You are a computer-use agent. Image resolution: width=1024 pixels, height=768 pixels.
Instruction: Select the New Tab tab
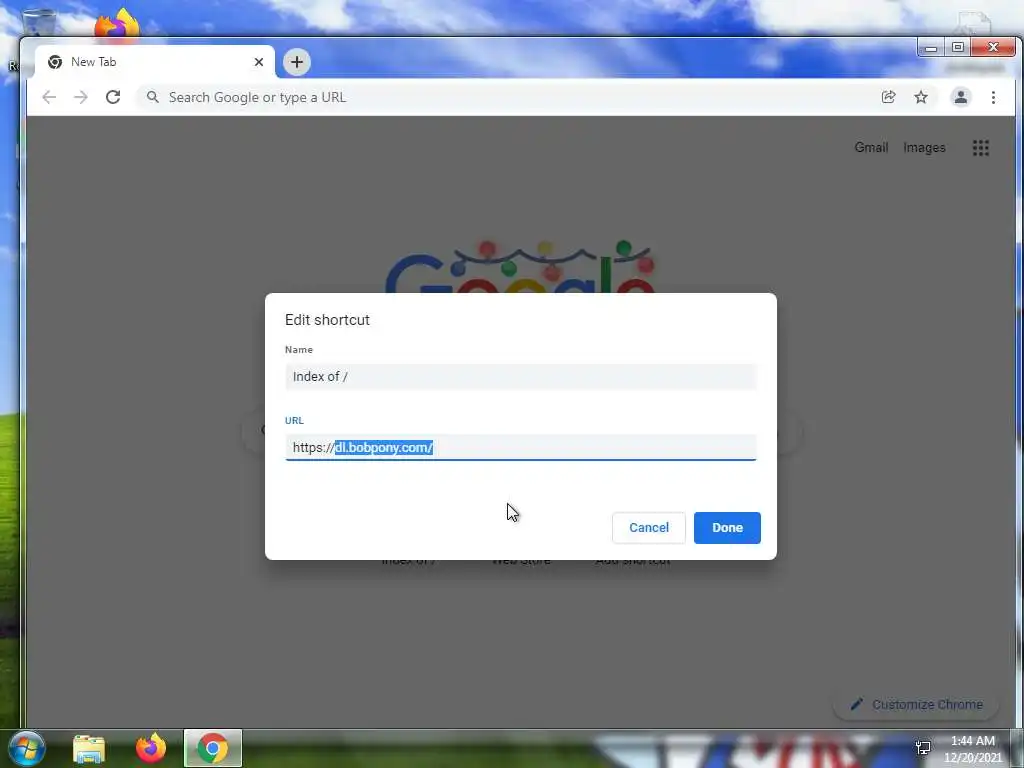pos(154,62)
